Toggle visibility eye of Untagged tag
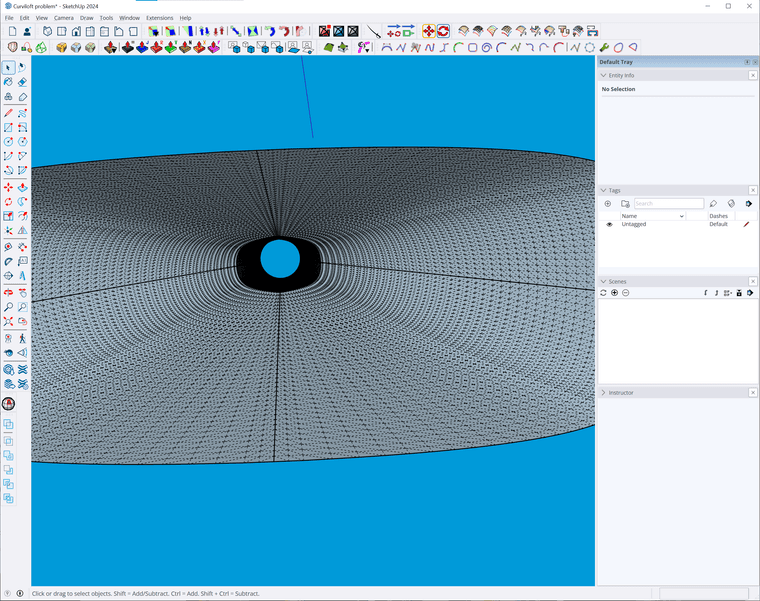The width and height of the screenshot is (760, 601). tap(609, 224)
